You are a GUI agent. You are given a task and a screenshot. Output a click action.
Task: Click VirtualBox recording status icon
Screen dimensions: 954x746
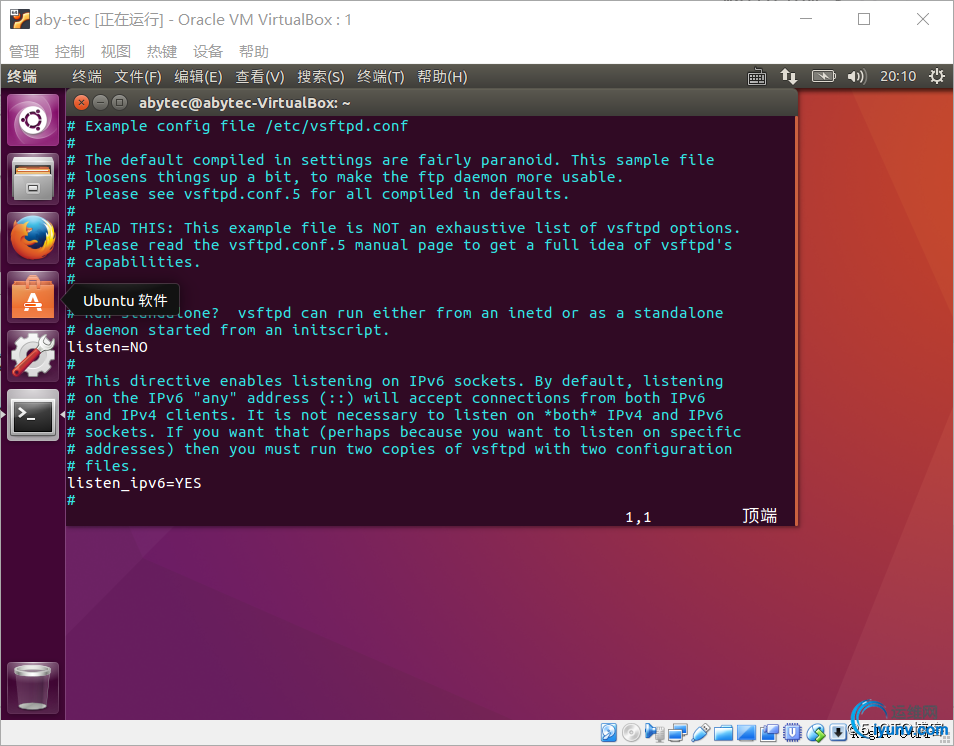click(x=769, y=733)
